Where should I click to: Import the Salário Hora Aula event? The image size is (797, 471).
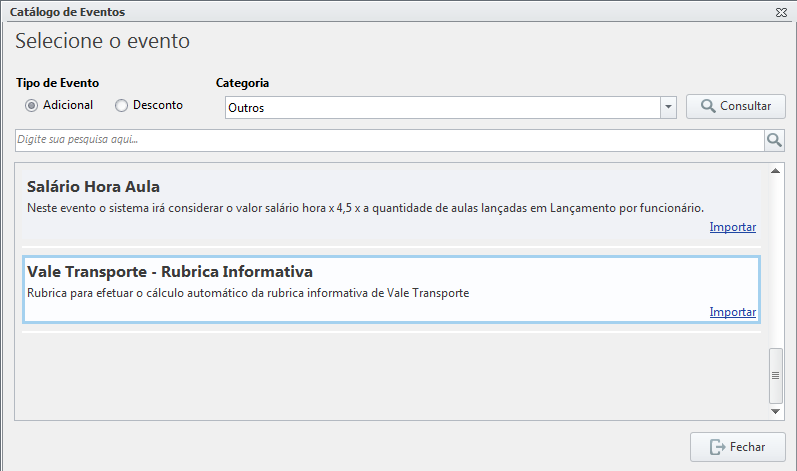732,227
